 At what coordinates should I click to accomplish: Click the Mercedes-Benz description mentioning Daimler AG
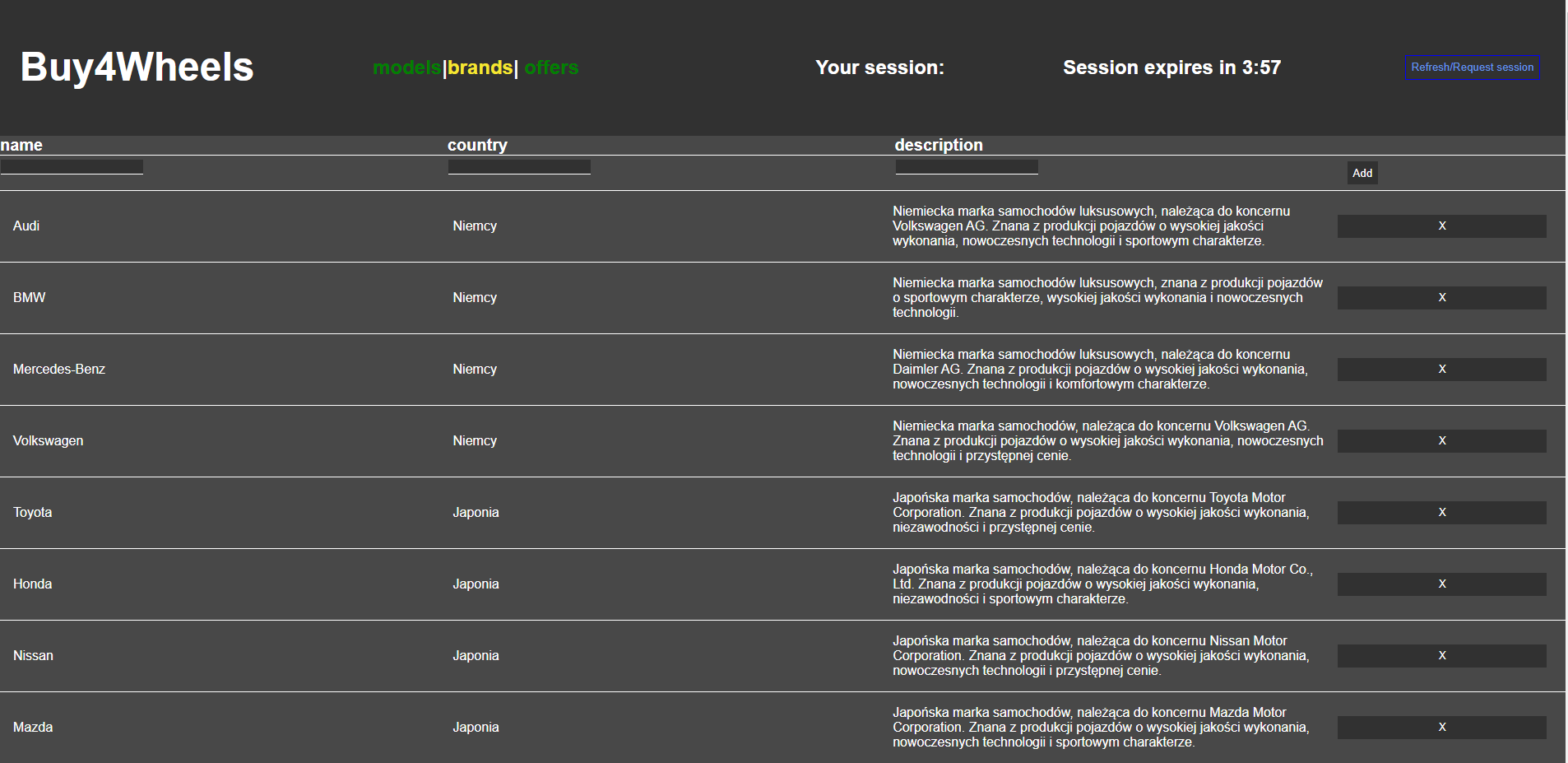click(1101, 370)
